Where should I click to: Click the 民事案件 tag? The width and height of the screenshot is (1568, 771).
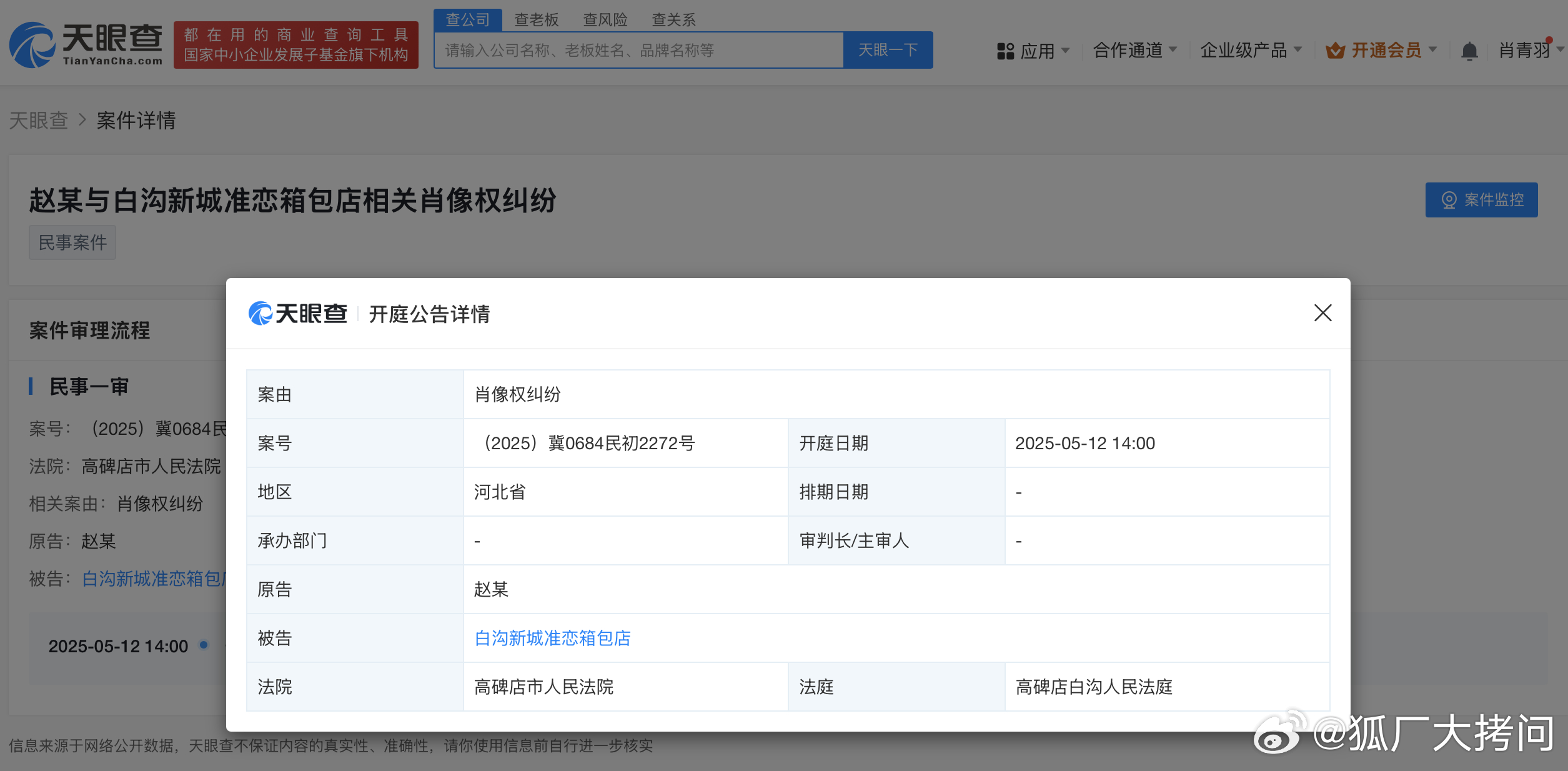click(72, 242)
